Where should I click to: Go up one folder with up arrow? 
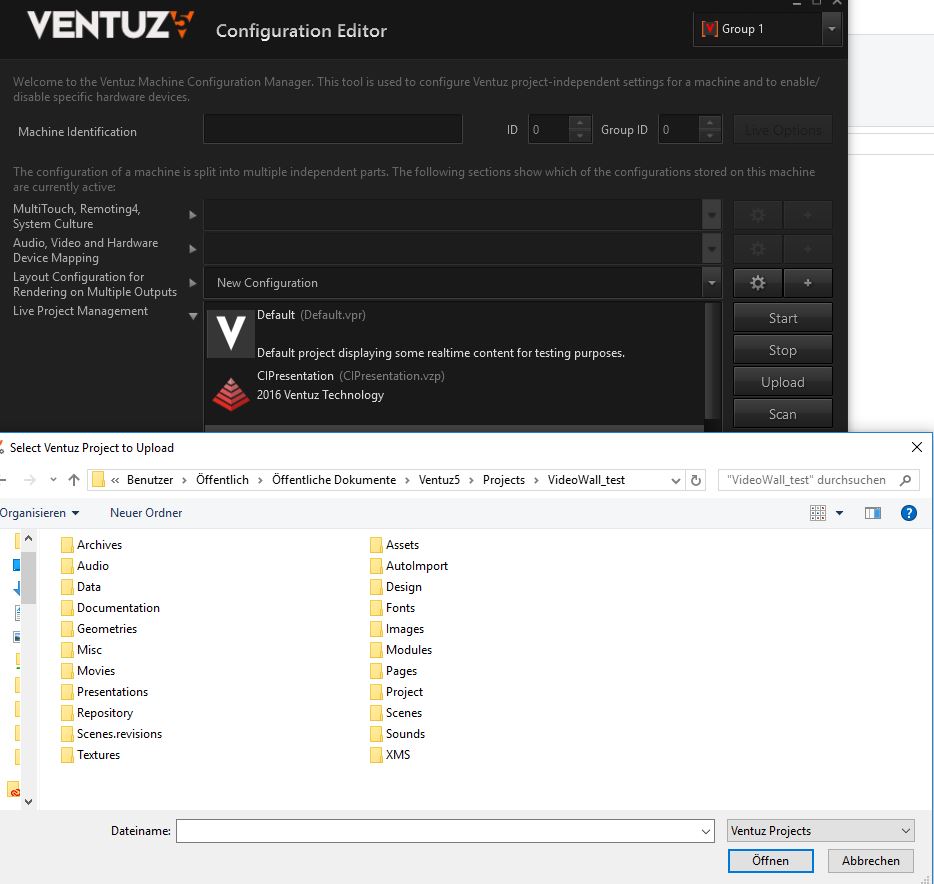pos(74,480)
